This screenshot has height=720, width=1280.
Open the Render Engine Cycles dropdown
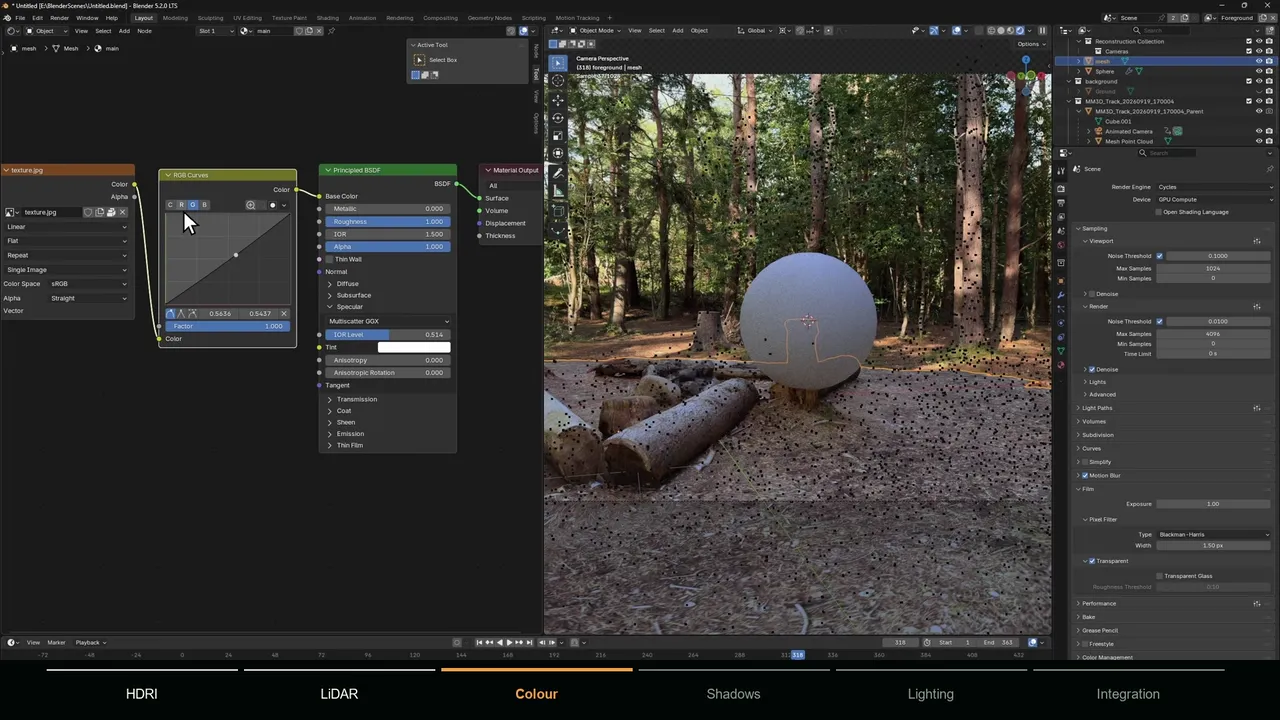(1214, 187)
